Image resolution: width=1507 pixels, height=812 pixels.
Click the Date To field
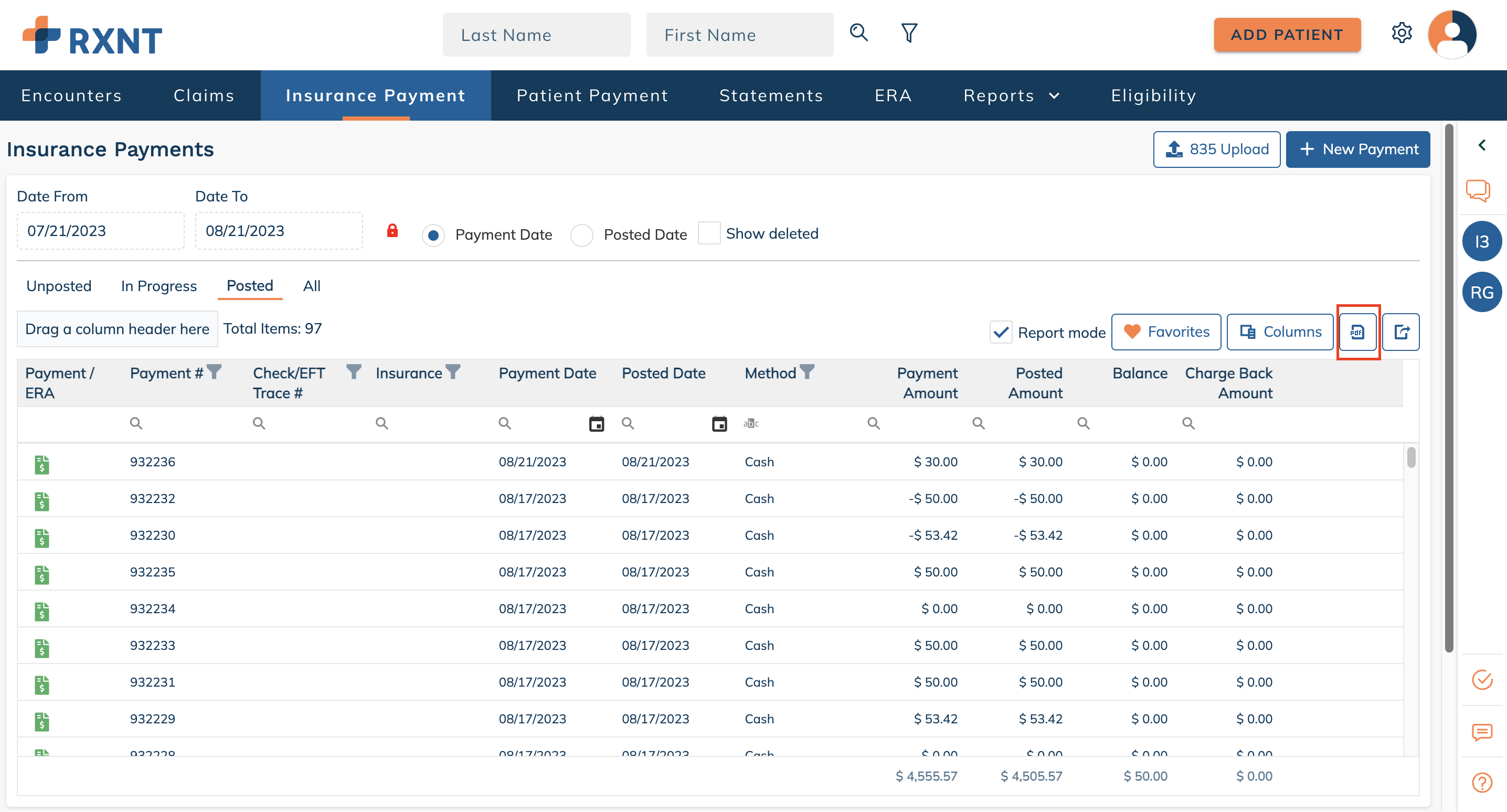pos(279,231)
